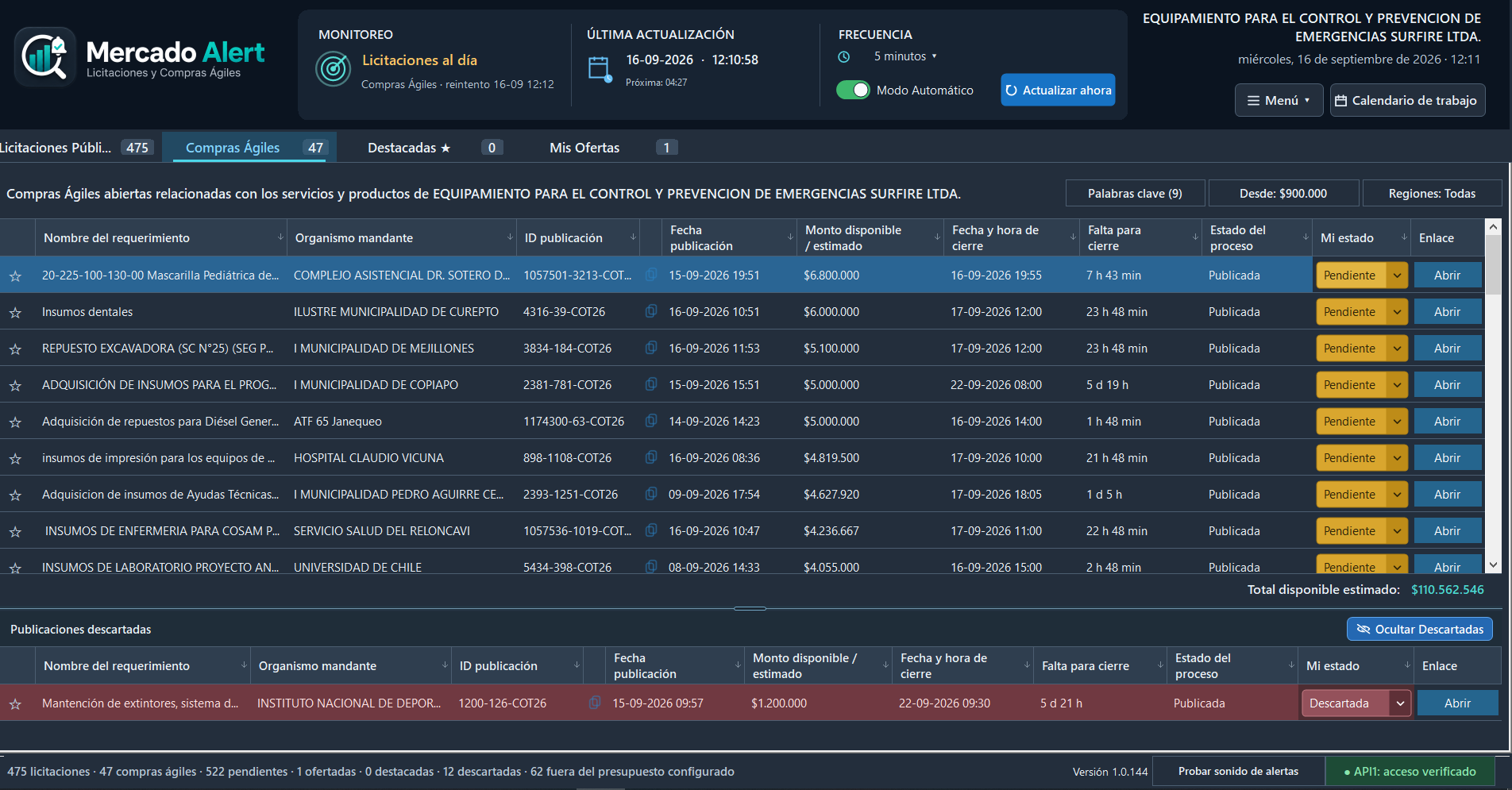1512x790 pixels.
Task: Open Palabras clave (9) filter
Action: pos(1135,194)
